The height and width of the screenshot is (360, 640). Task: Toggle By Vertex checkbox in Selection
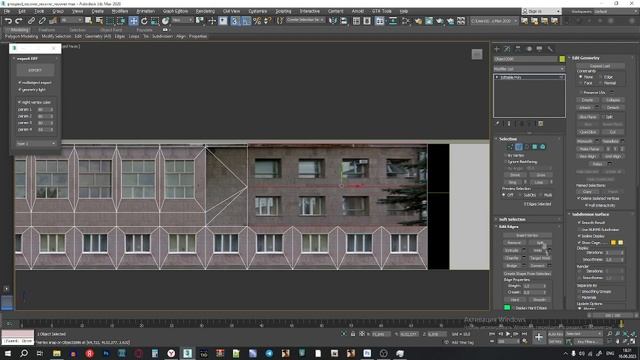tap(506, 156)
